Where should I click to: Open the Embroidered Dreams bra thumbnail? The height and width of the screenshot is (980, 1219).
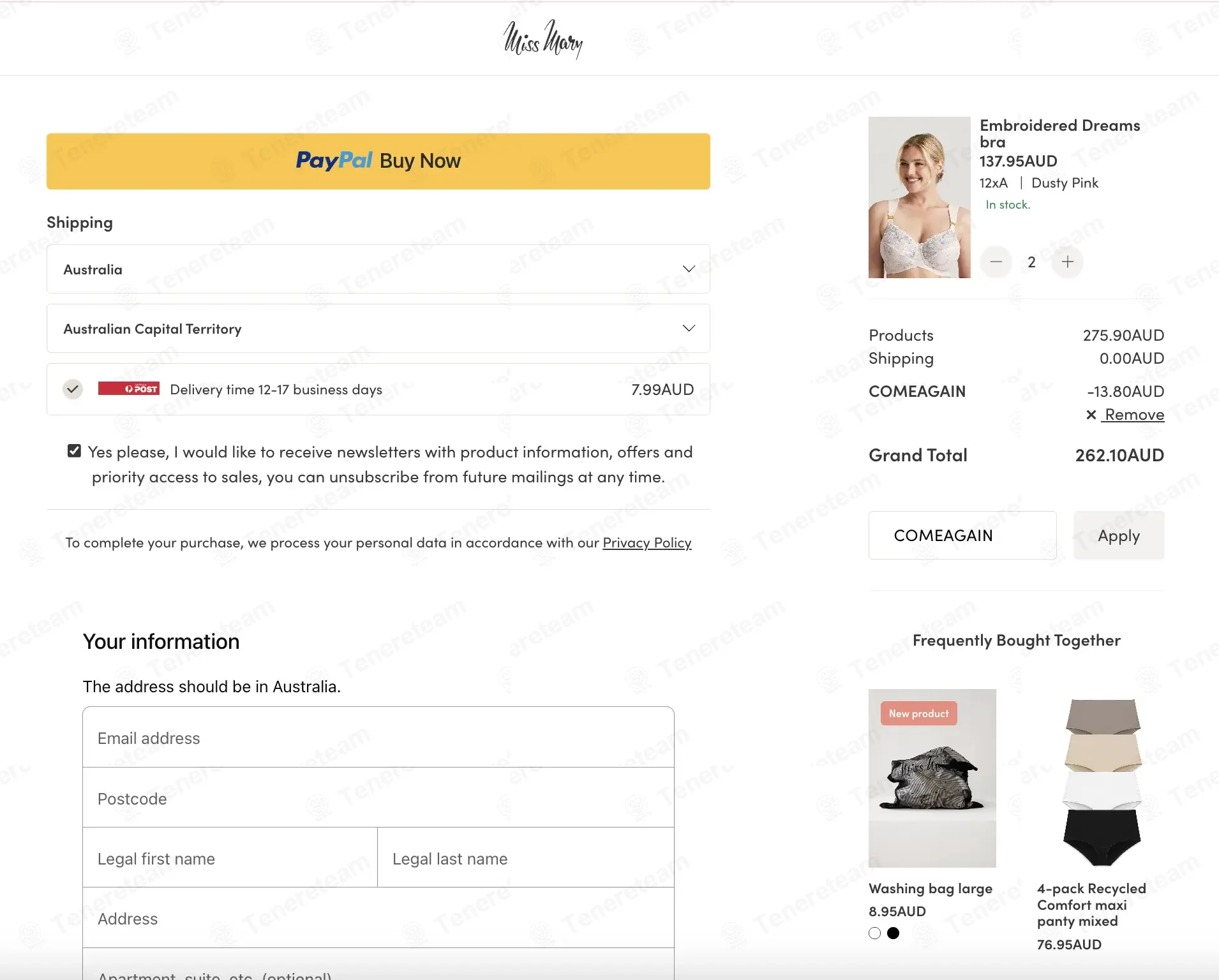click(919, 197)
